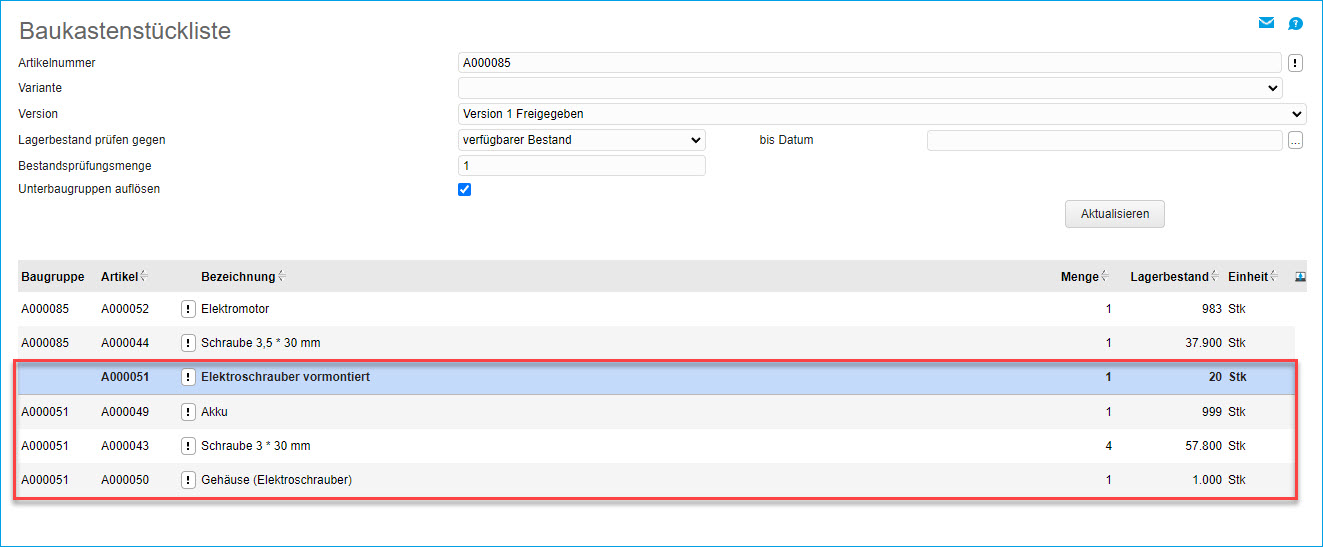Click info icon for Akku row
1323x547 pixels.
pos(188,411)
